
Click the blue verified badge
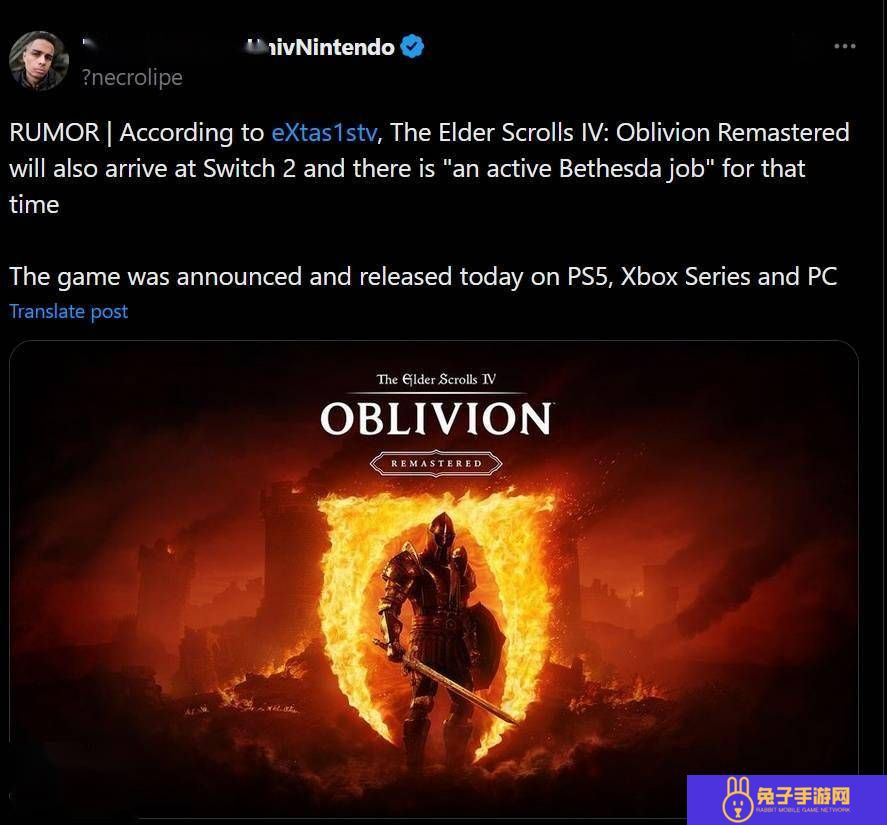[x=412, y=46]
